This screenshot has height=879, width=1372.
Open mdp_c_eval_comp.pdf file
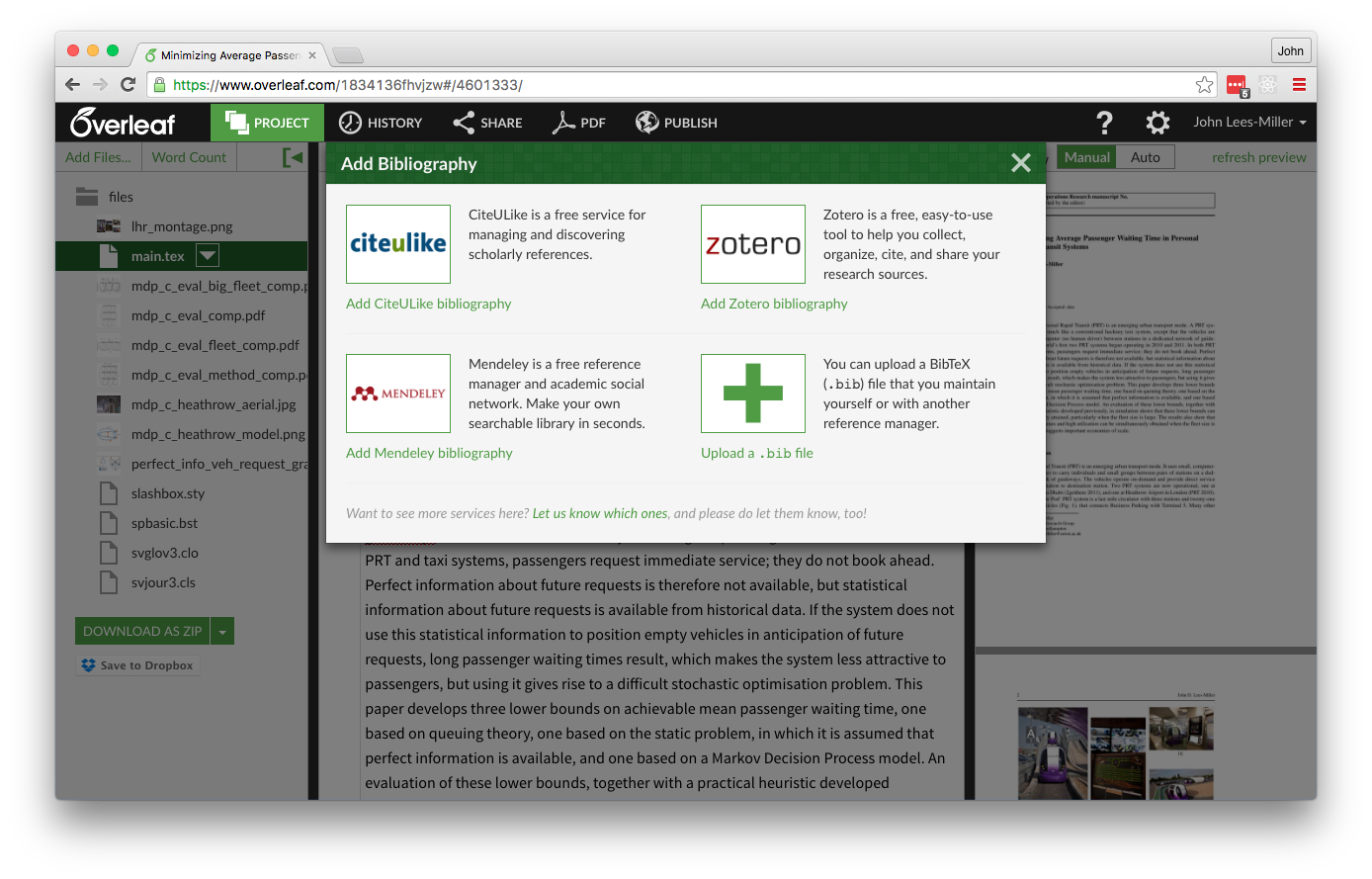198,315
